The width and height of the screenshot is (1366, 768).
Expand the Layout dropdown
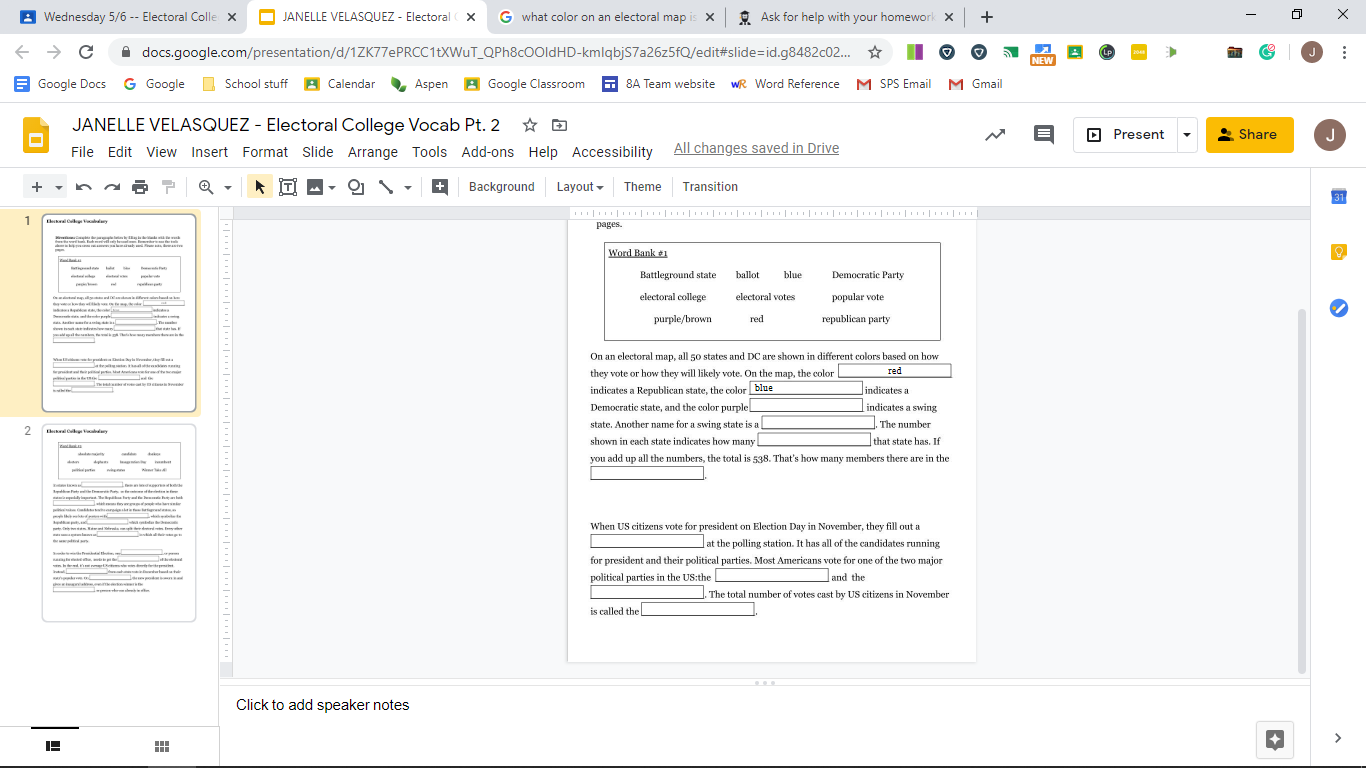coord(580,187)
